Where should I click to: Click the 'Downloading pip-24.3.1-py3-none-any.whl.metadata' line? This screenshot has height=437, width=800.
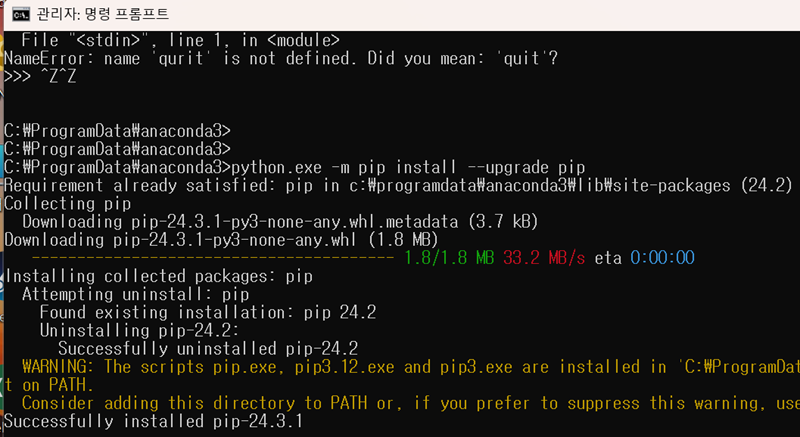[x=238, y=221]
